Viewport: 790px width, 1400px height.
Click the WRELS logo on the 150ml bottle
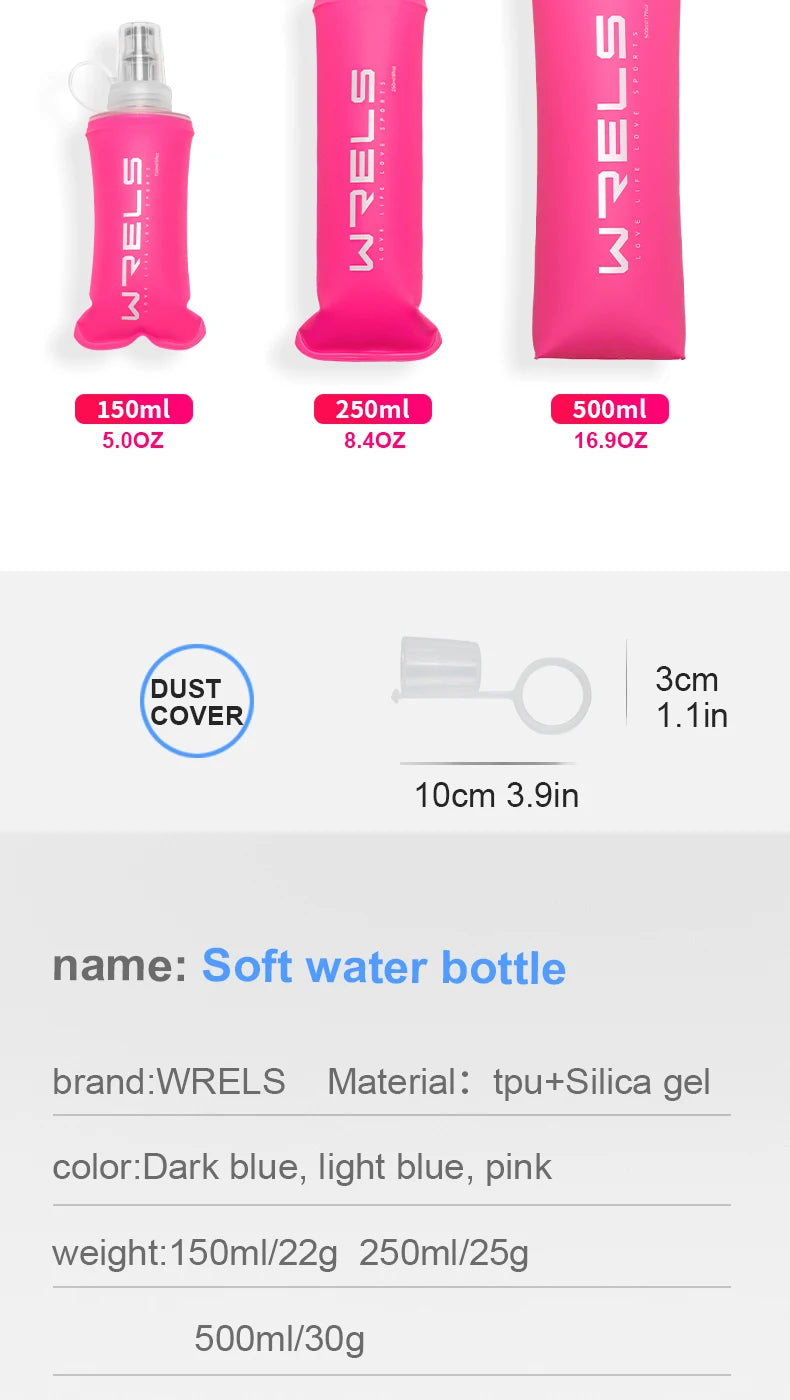coord(132,239)
